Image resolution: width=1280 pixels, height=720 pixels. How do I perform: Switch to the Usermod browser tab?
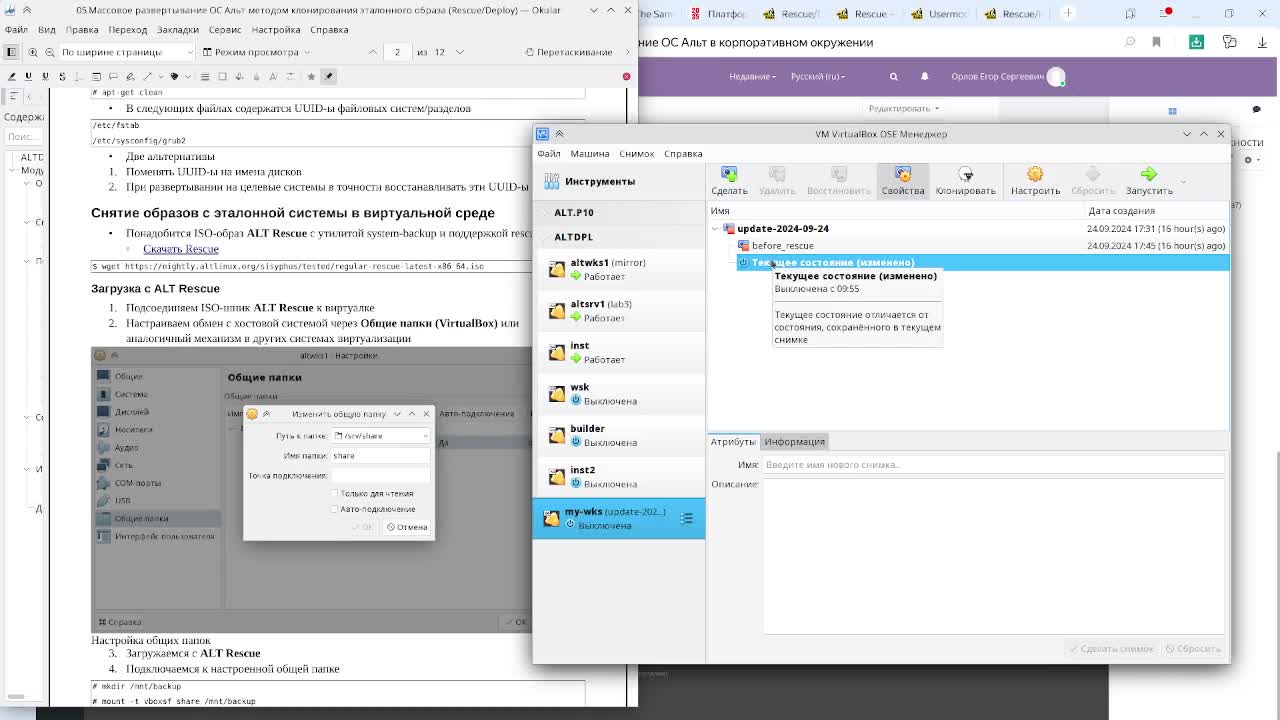(x=940, y=14)
